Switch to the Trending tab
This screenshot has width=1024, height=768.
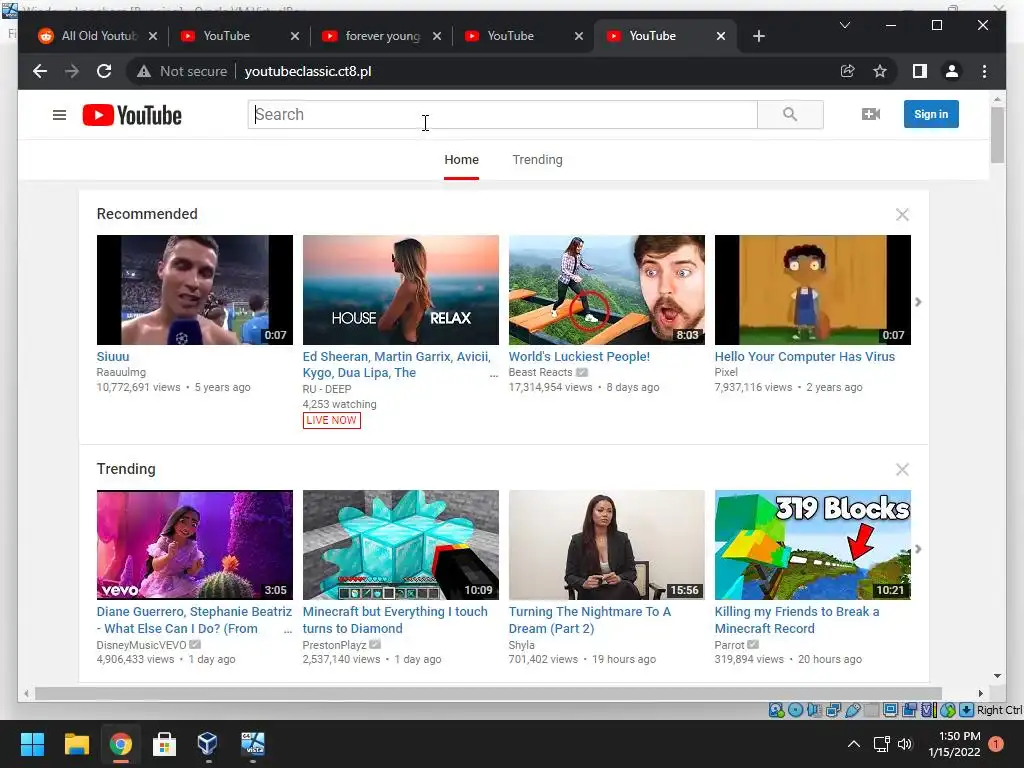tap(537, 159)
